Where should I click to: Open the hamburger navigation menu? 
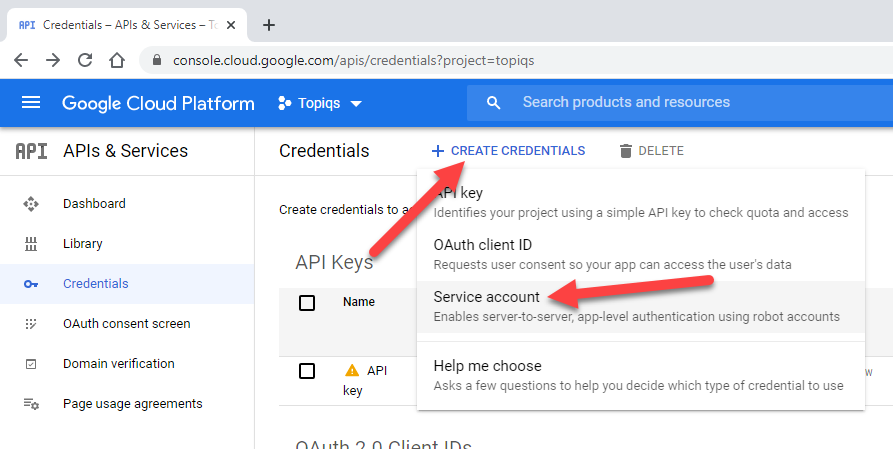(31, 103)
